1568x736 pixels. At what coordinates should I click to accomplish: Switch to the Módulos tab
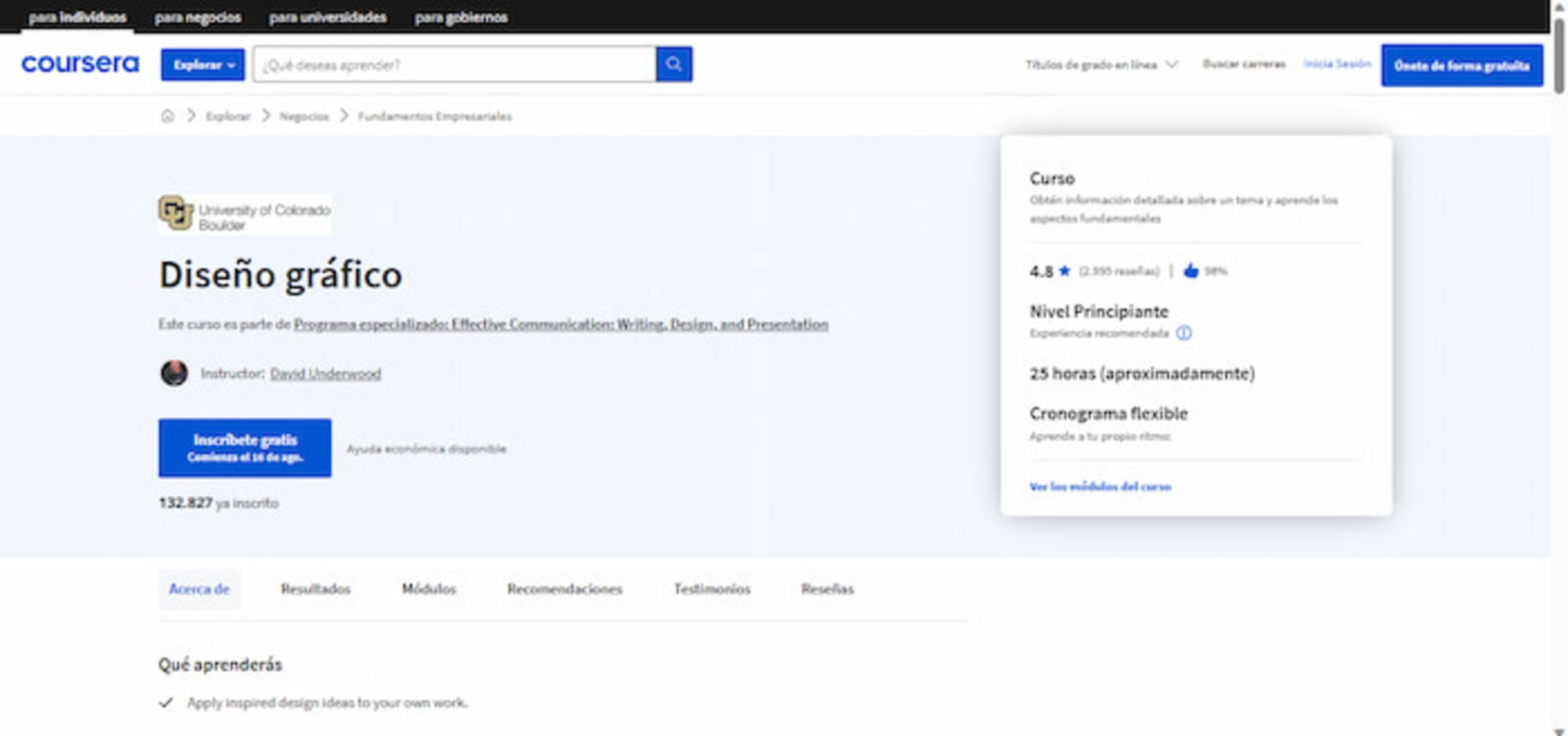(x=428, y=589)
